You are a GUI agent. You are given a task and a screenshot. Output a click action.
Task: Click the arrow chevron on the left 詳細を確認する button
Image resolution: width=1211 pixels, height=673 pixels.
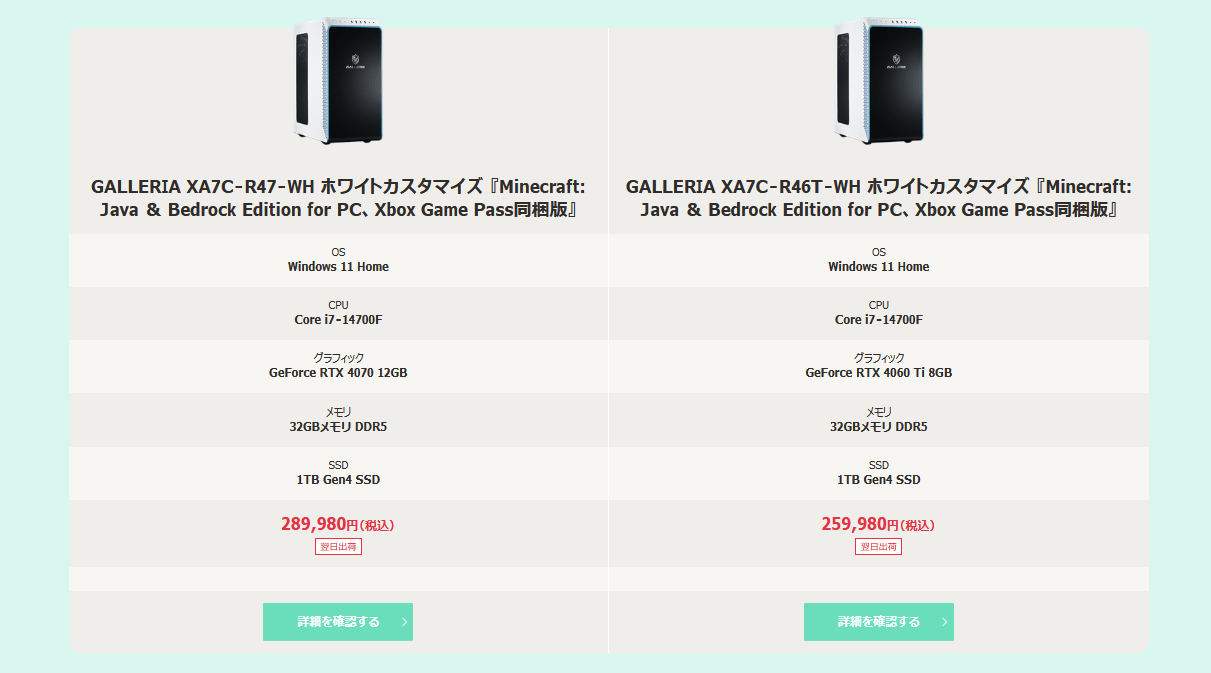click(x=404, y=622)
